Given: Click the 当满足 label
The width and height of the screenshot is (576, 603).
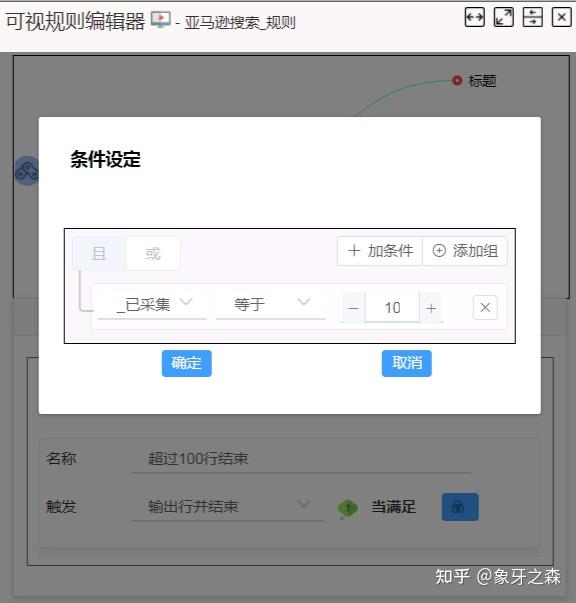Looking at the screenshot, I should tap(393, 506).
